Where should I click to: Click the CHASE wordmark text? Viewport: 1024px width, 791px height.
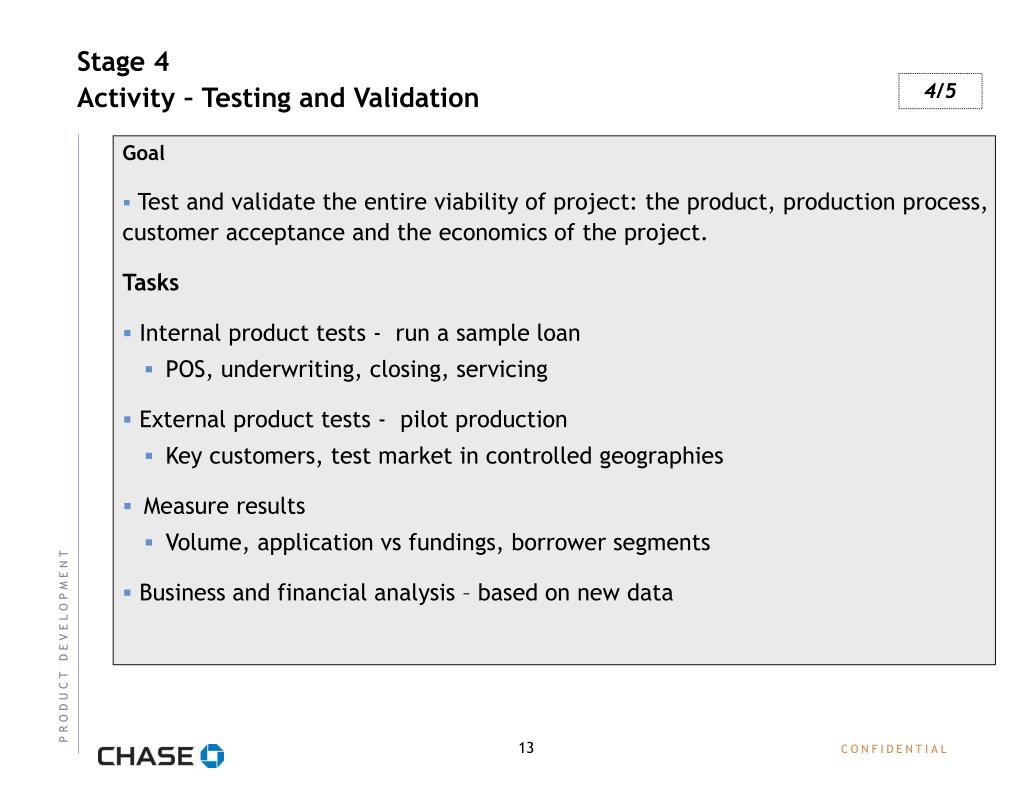(146, 756)
